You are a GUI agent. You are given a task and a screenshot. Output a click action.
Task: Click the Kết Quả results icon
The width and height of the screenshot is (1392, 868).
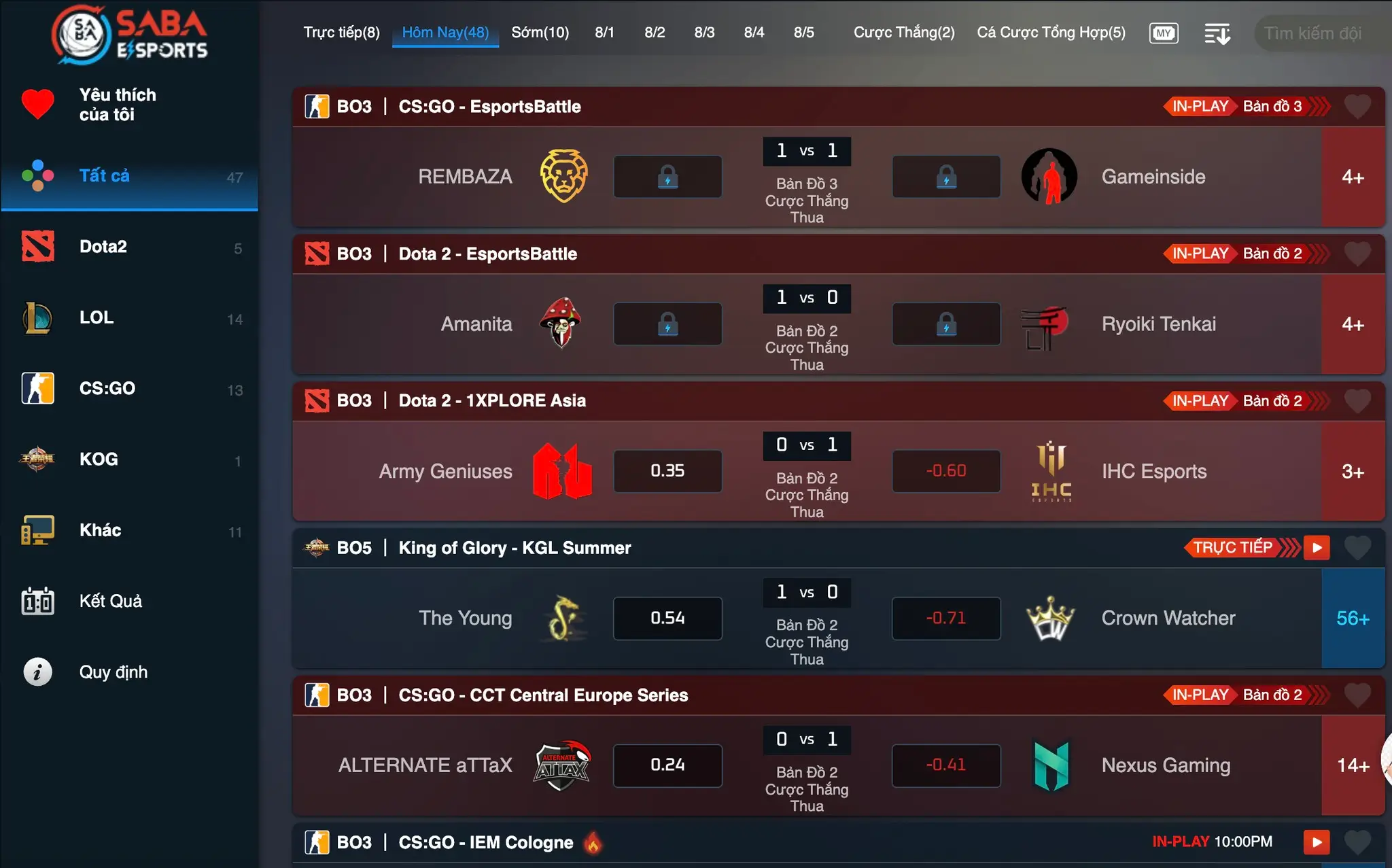tap(37, 600)
